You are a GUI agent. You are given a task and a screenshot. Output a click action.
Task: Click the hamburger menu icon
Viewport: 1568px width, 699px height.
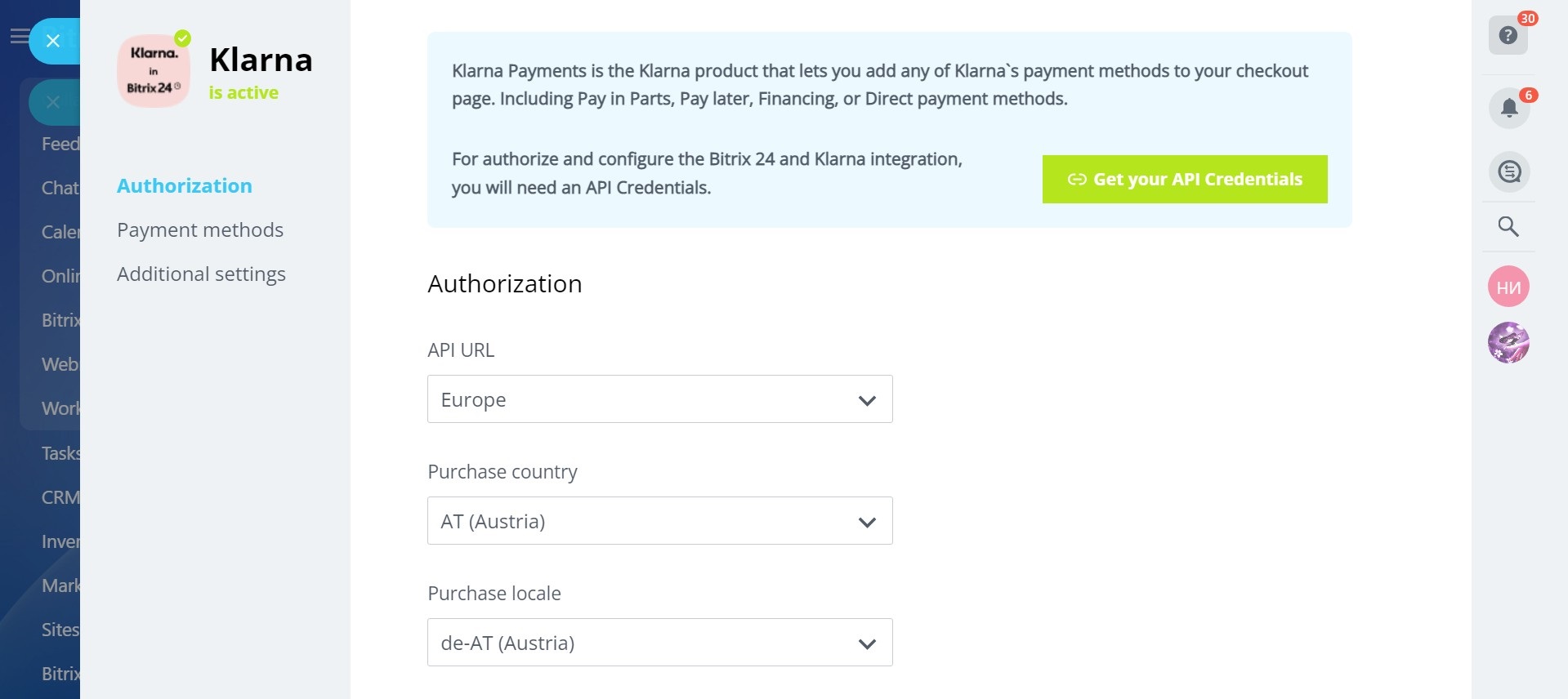[18, 37]
